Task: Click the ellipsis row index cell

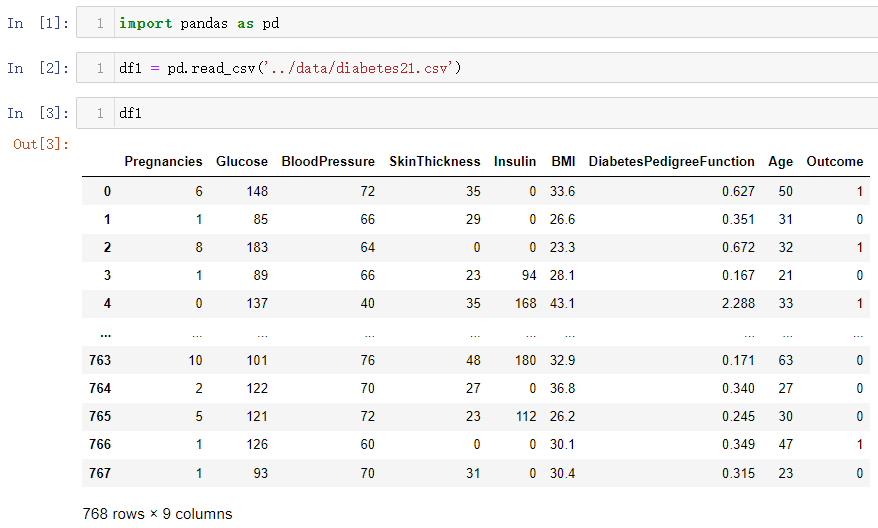Action: pyautogui.click(x=105, y=335)
